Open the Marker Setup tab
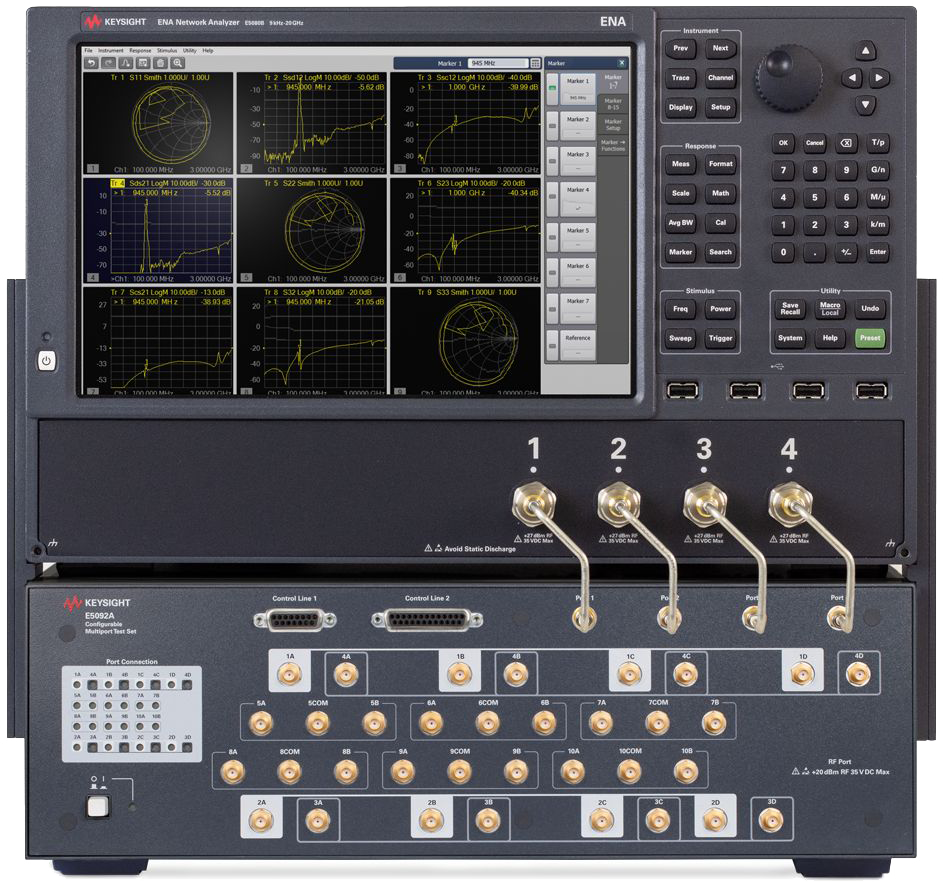 [x=612, y=126]
